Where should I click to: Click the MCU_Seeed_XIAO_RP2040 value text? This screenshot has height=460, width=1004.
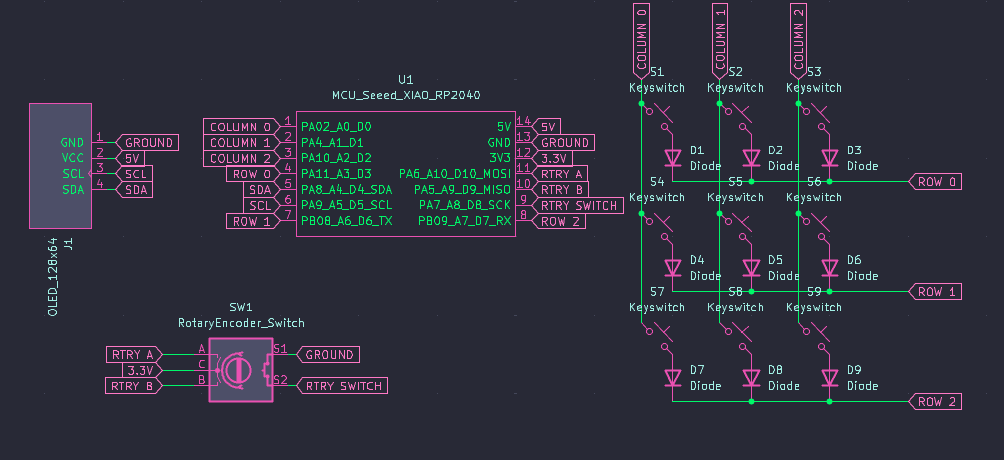pos(406,95)
